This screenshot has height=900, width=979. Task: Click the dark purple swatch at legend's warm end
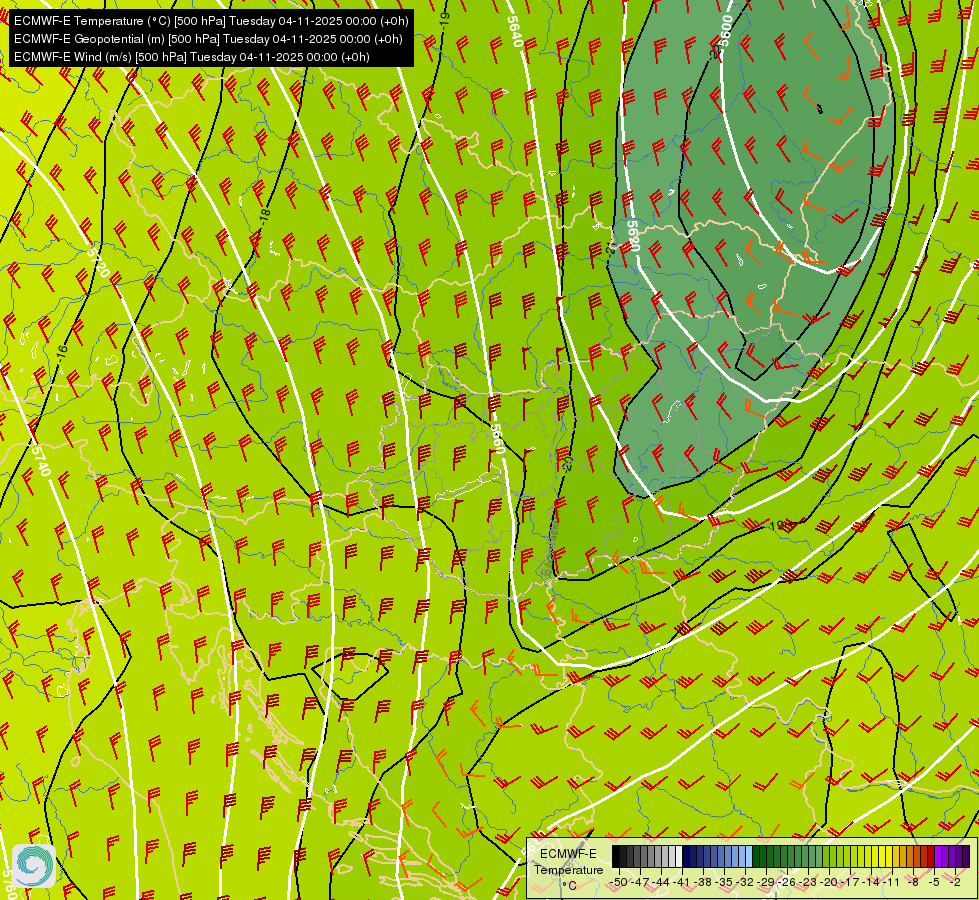click(x=966, y=856)
